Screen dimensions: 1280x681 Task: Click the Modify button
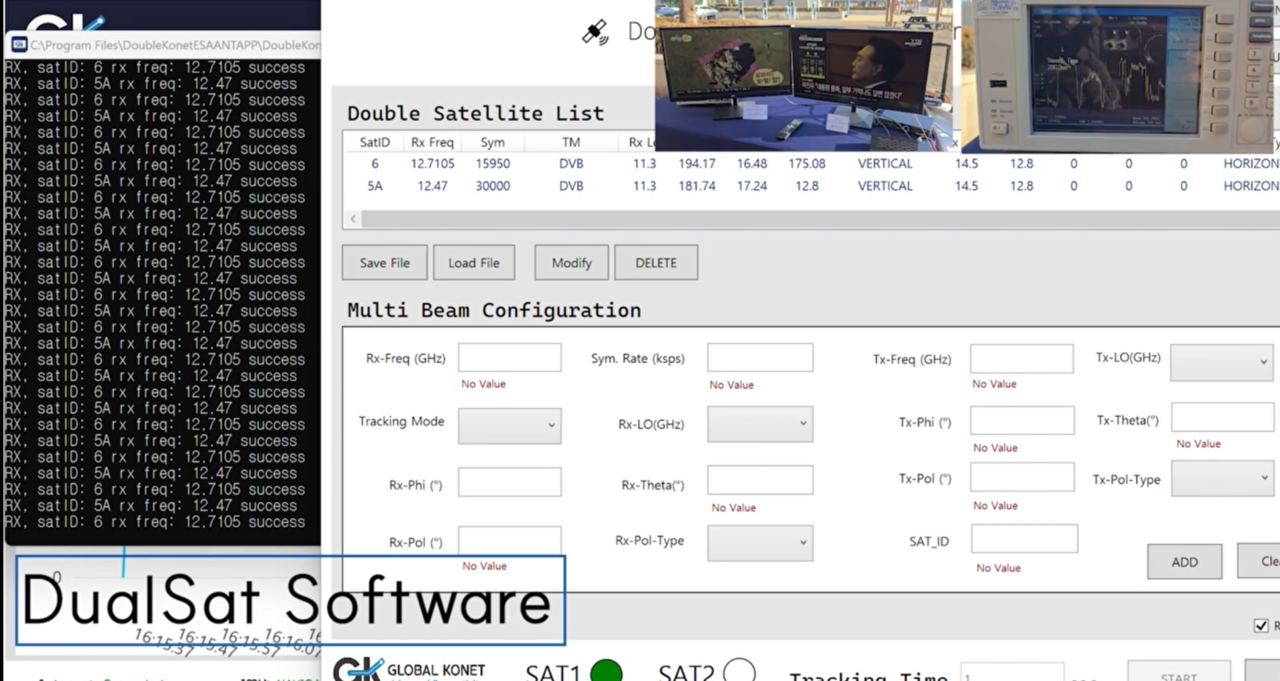(572, 263)
